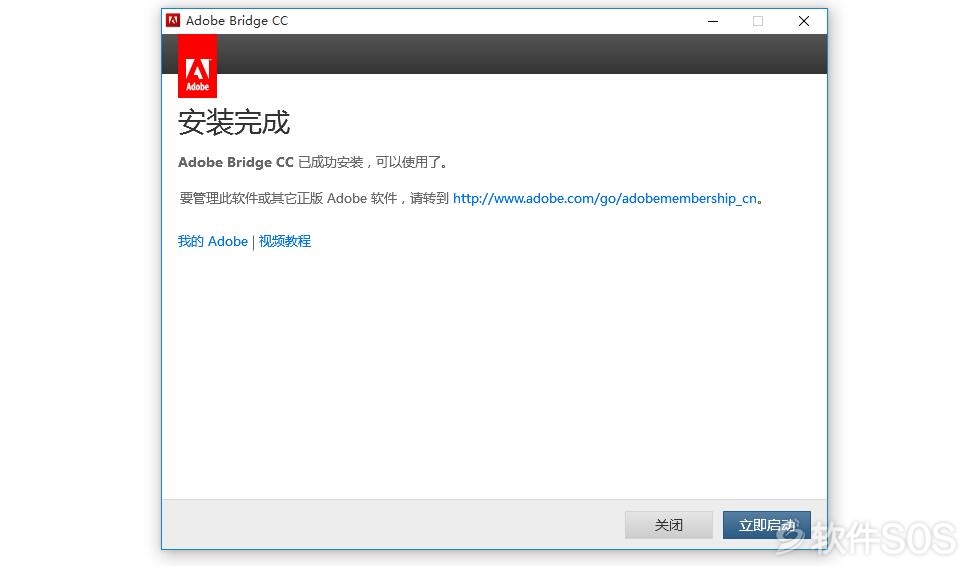Click the 要管理此软件 instruction text
Viewport: 971px width, 566px height.
tap(313, 198)
